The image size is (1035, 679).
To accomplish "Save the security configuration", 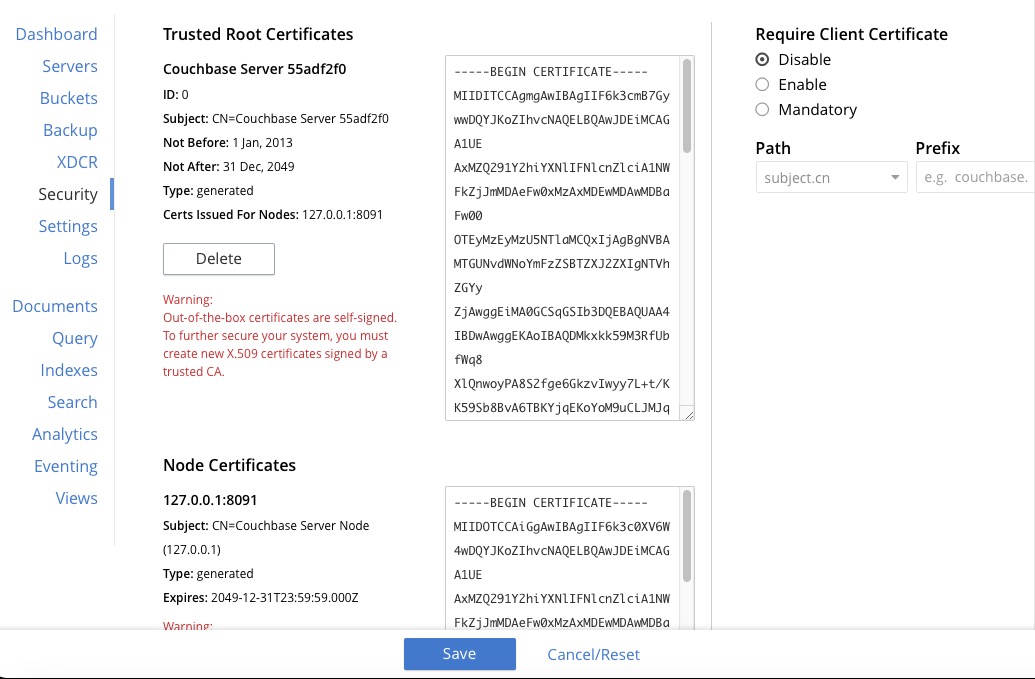I will (459, 653).
